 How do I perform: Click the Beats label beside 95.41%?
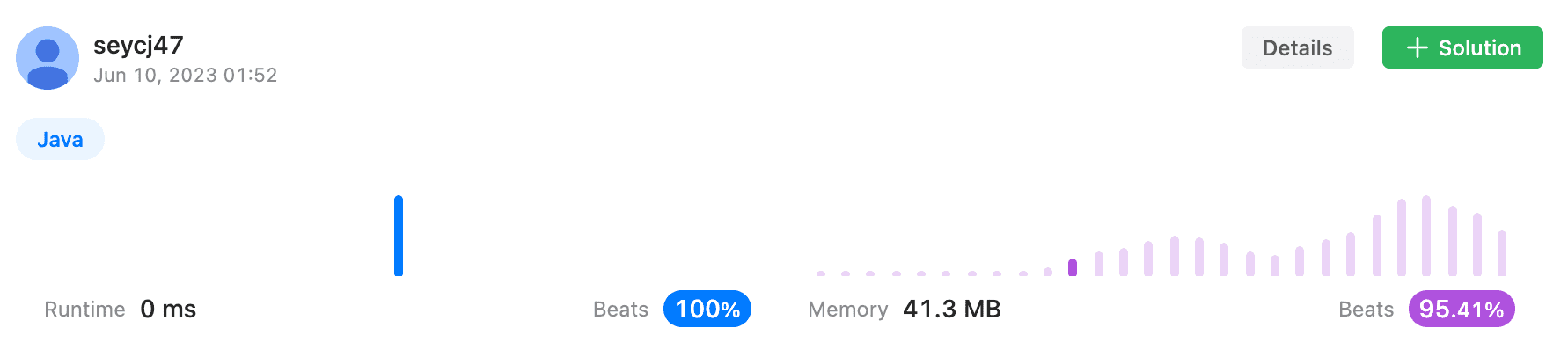[x=1366, y=310]
